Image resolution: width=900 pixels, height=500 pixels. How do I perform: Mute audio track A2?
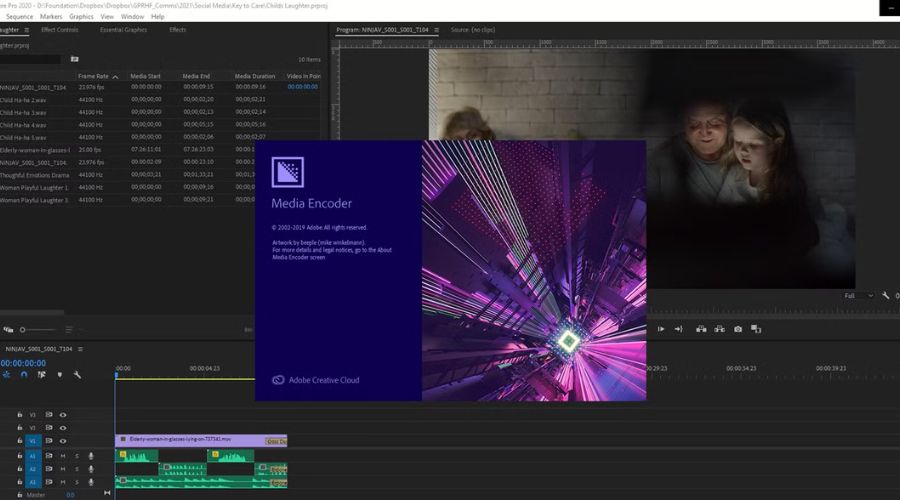(x=63, y=469)
